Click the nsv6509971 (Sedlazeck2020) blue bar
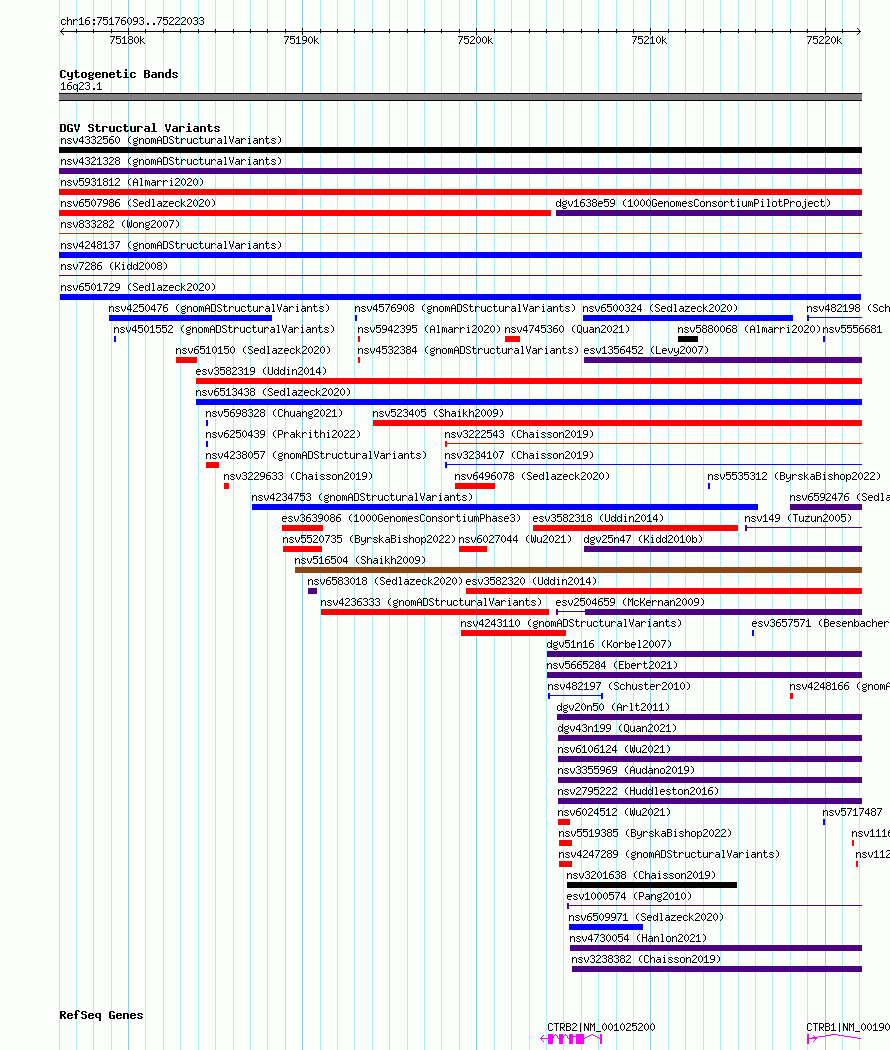Viewport: 890px width, 1050px height. [605, 927]
